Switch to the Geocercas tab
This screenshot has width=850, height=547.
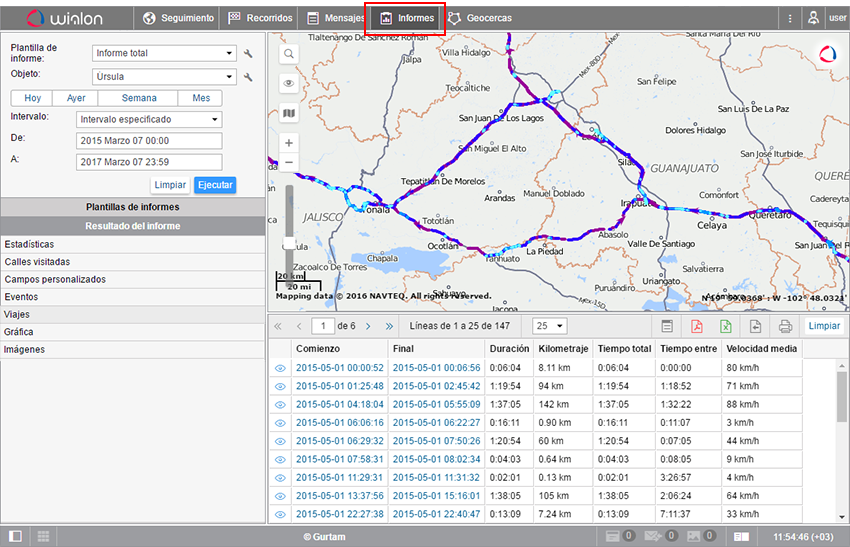coord(481,18)
